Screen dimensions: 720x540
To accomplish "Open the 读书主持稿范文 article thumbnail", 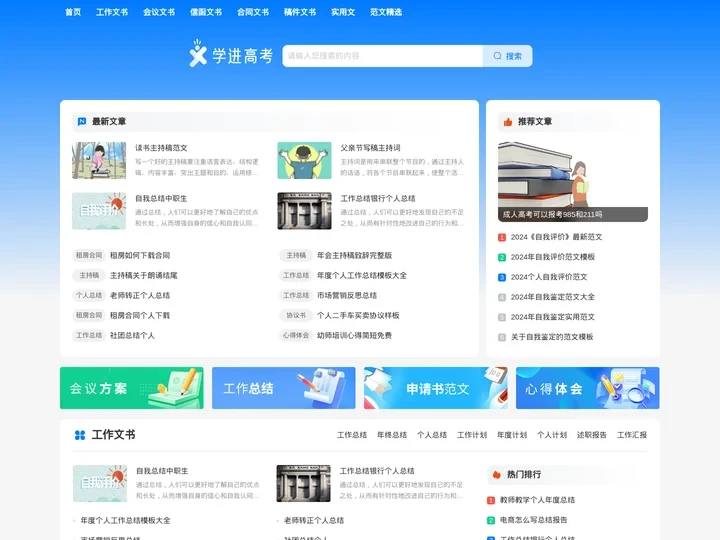I will click(99, 160).
